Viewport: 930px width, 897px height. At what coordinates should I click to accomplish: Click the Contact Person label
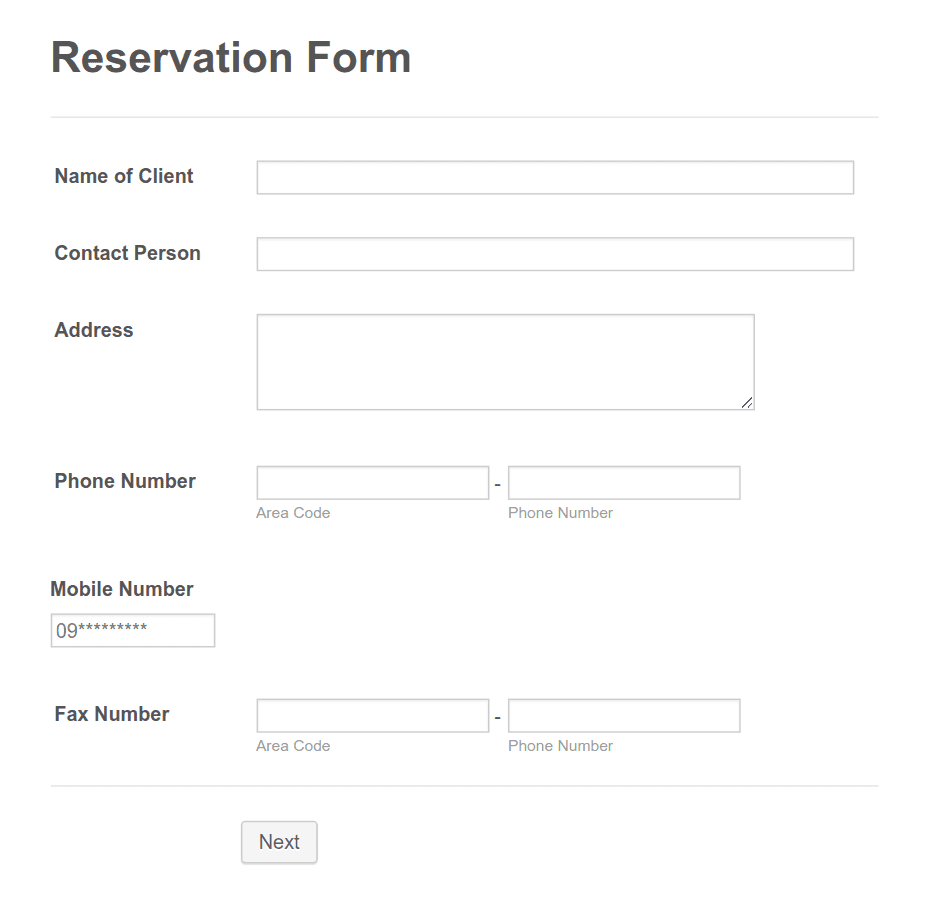pos(127,253)
